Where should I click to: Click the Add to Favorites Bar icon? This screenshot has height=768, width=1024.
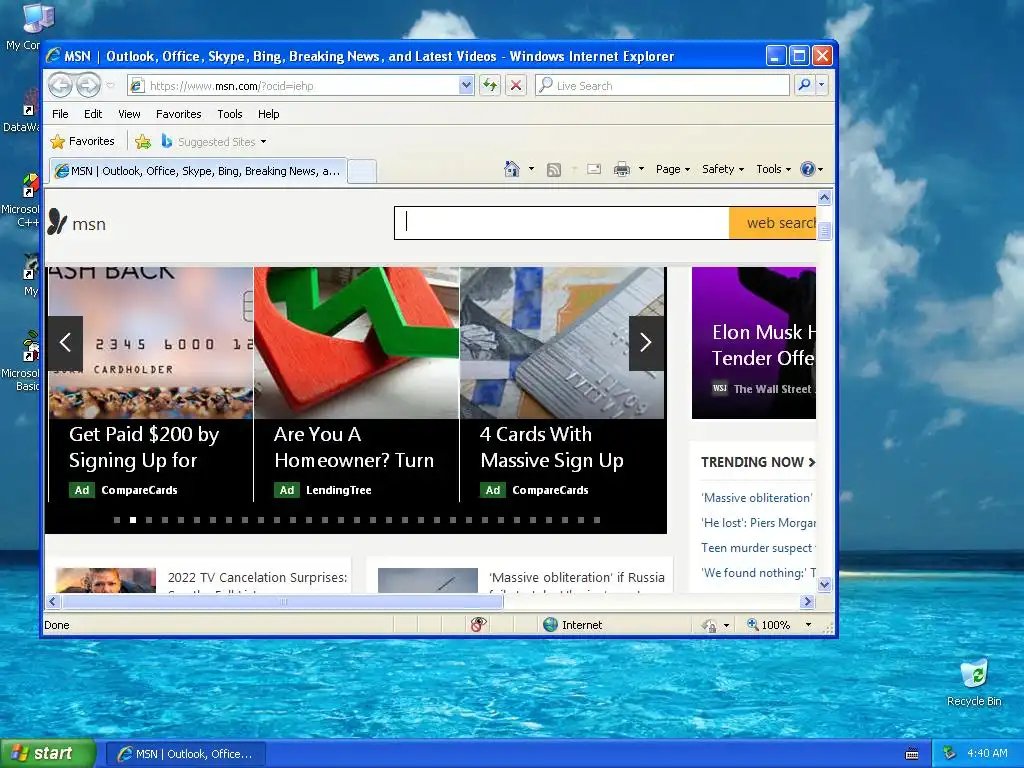pos(143,141)
